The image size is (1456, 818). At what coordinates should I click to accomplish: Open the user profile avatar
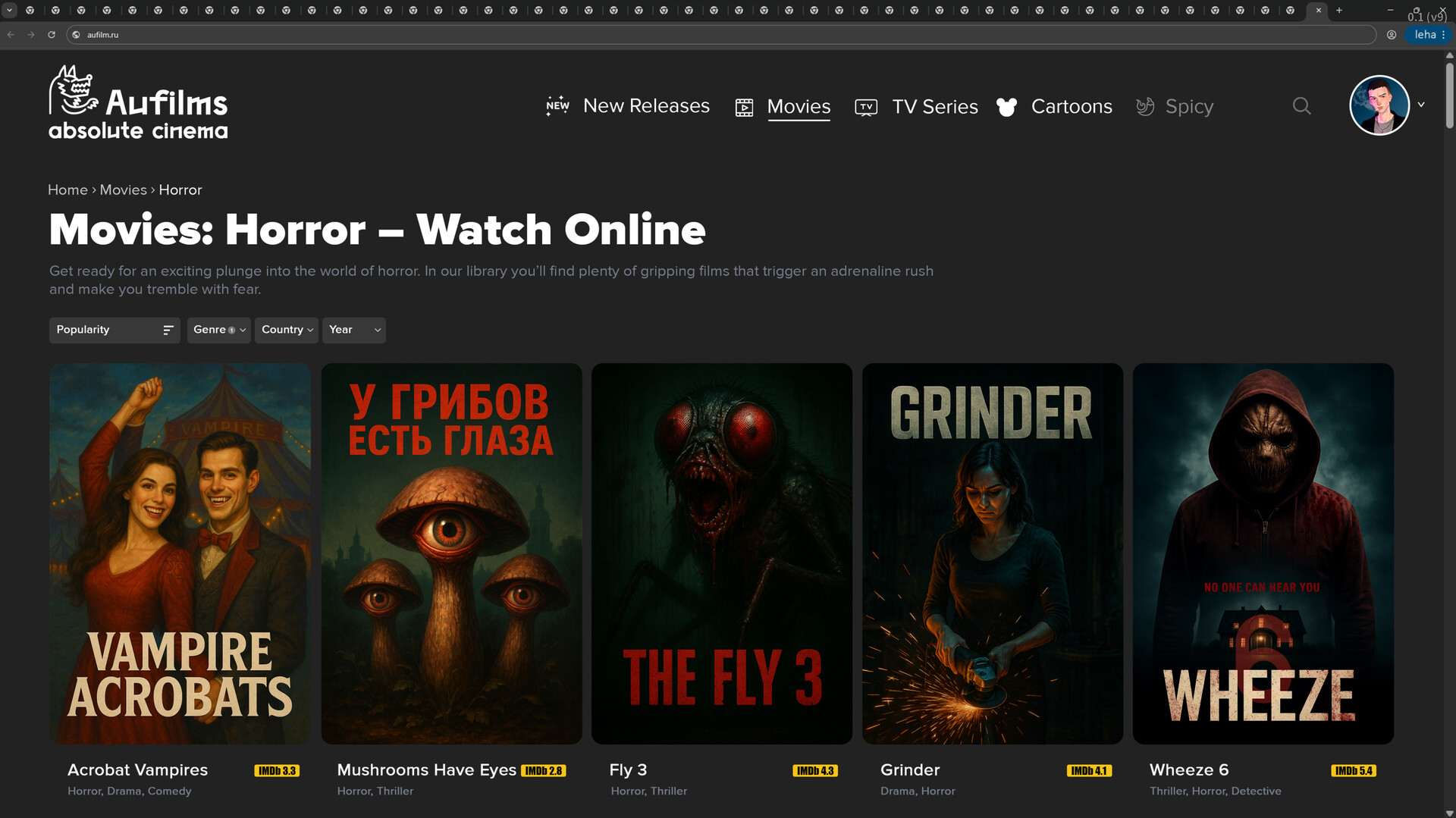[1379, 105]
